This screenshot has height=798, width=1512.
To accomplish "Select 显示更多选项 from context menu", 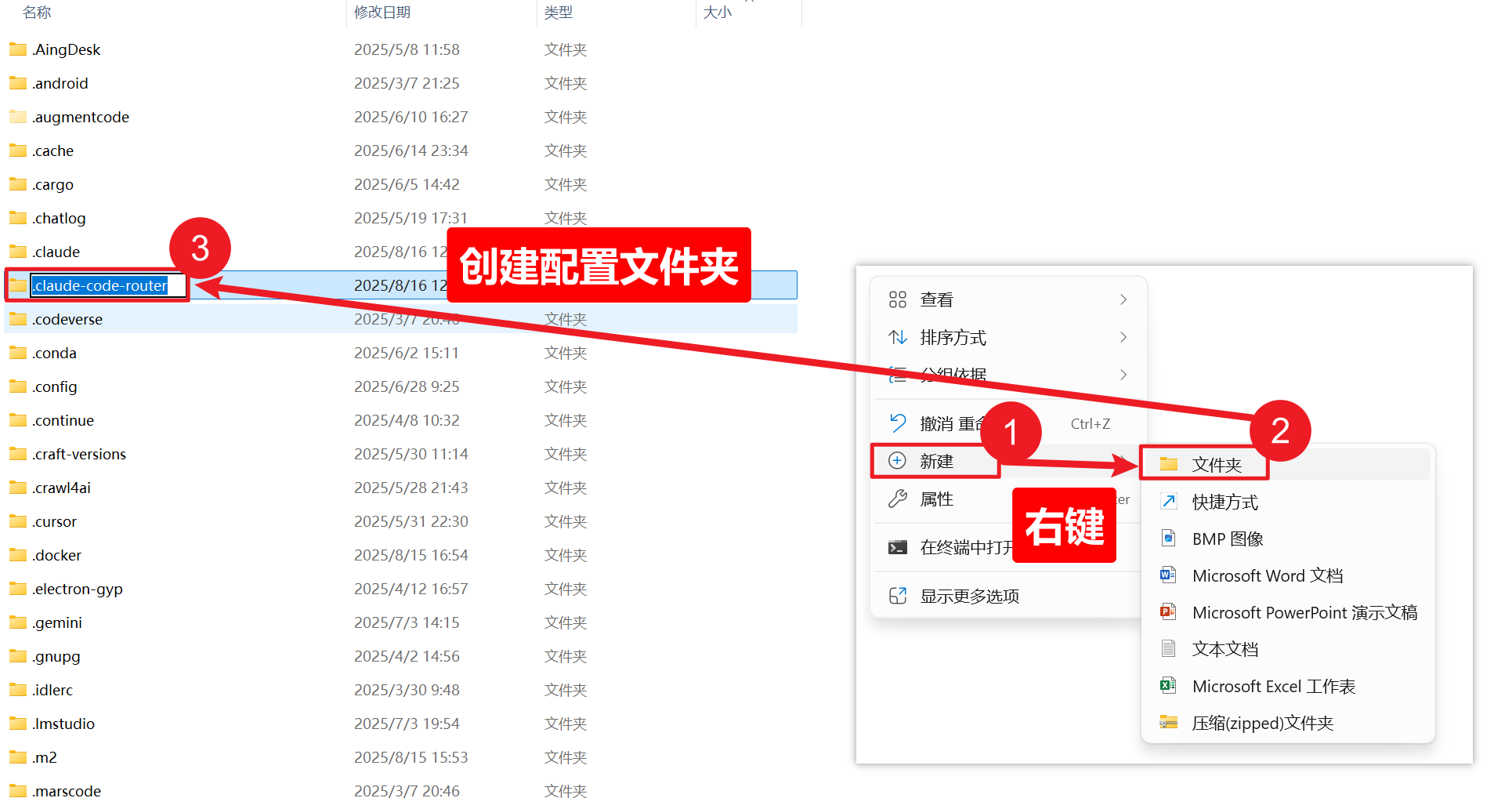I will 970,595.
